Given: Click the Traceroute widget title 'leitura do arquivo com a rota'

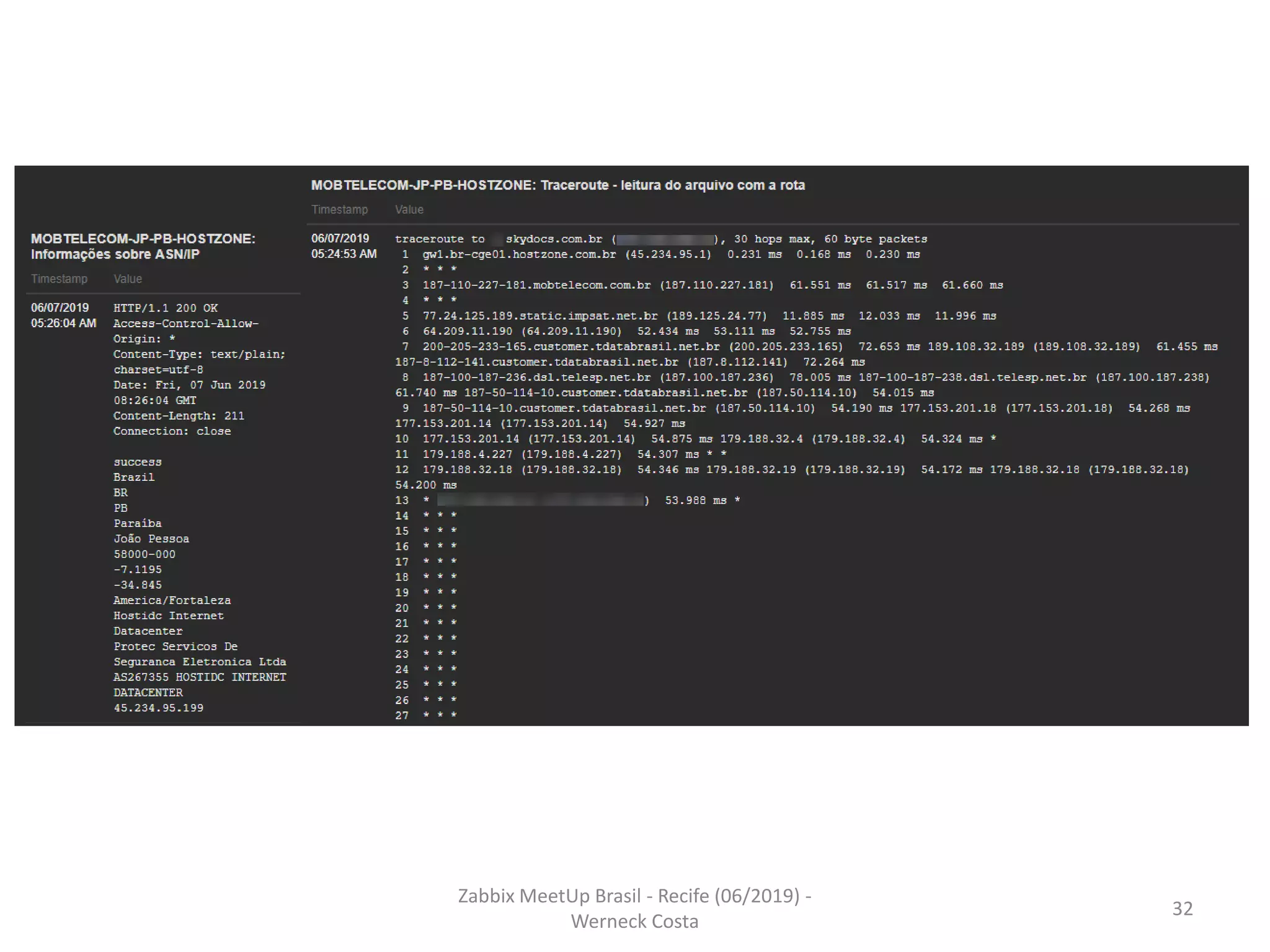Looking at the screenshot, I should click(713, 185).
